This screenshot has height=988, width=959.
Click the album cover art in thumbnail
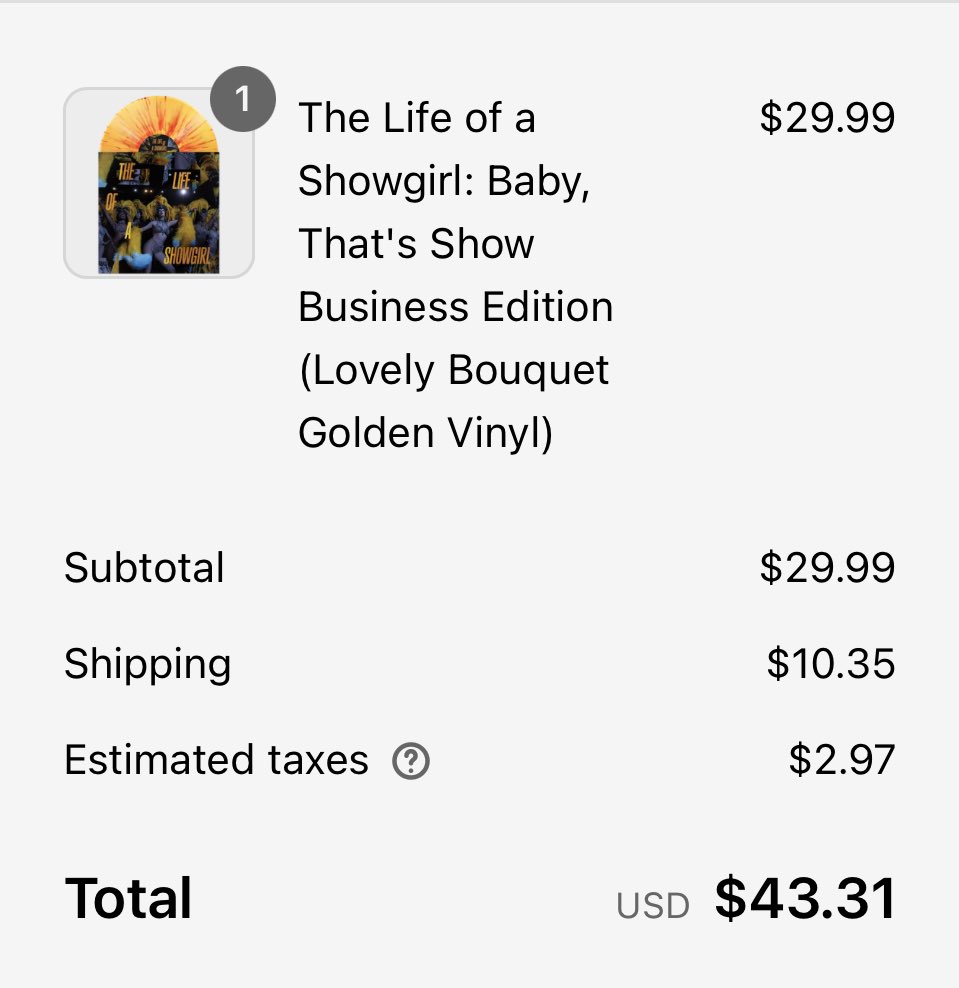pos(159,212)
